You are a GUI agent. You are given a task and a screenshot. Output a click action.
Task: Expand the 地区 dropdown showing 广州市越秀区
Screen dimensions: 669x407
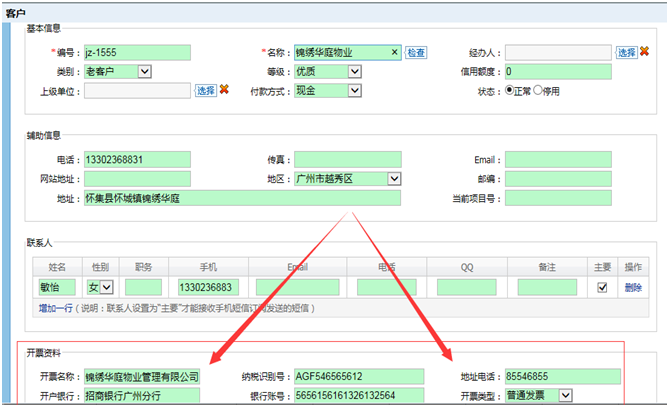394,178
